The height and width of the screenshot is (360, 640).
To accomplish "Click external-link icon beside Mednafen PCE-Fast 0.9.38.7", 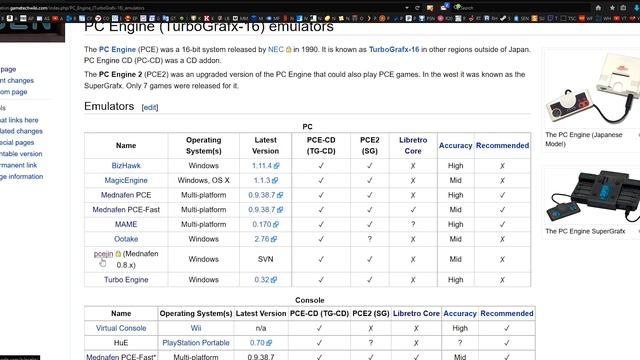I will (280, 210).
